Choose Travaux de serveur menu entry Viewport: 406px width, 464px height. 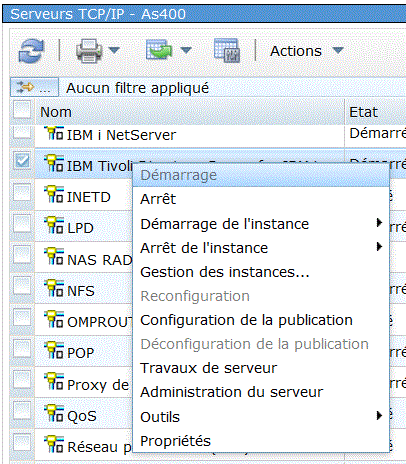tap(261, 368)
